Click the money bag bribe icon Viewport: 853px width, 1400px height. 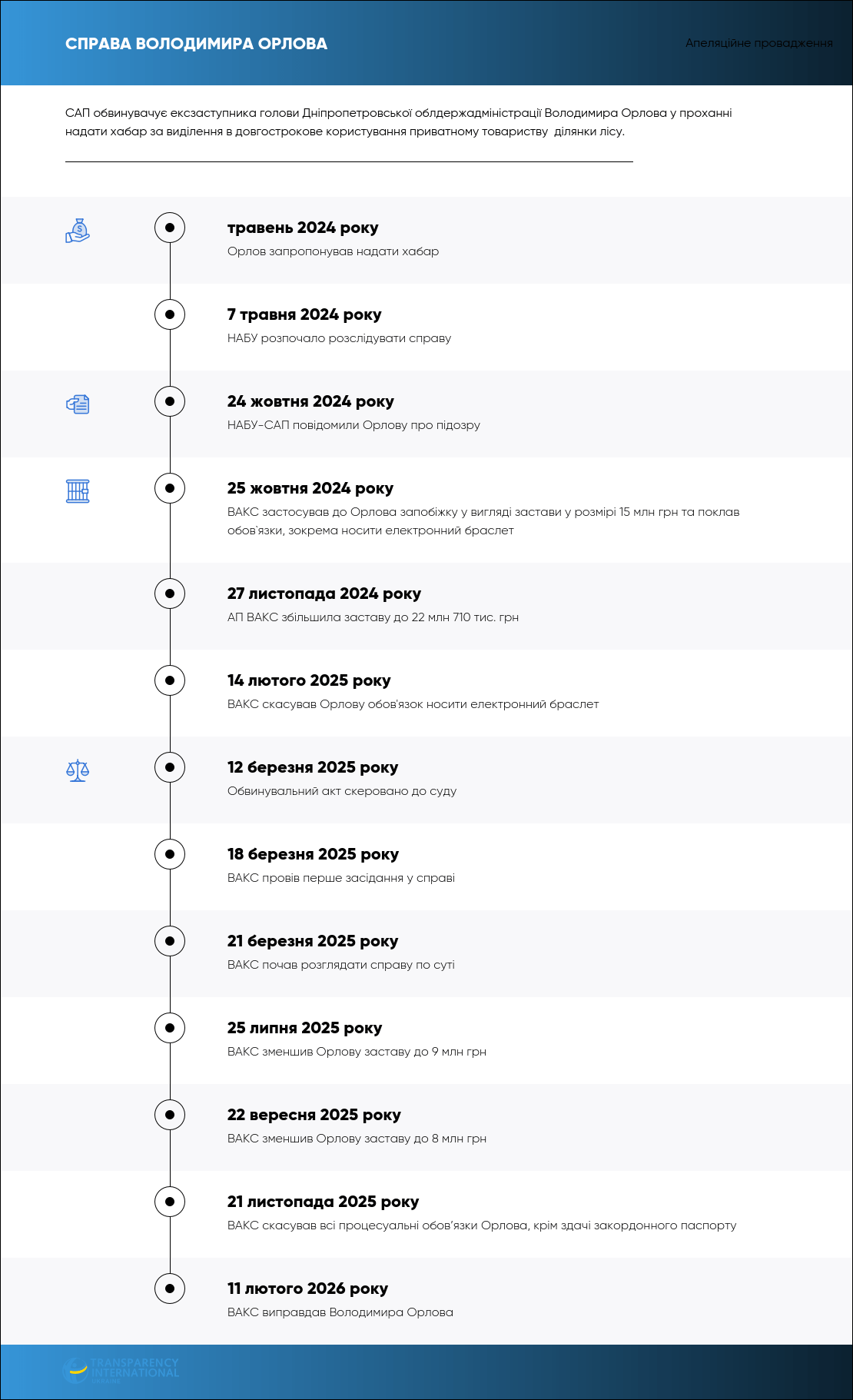pos(78,231)
